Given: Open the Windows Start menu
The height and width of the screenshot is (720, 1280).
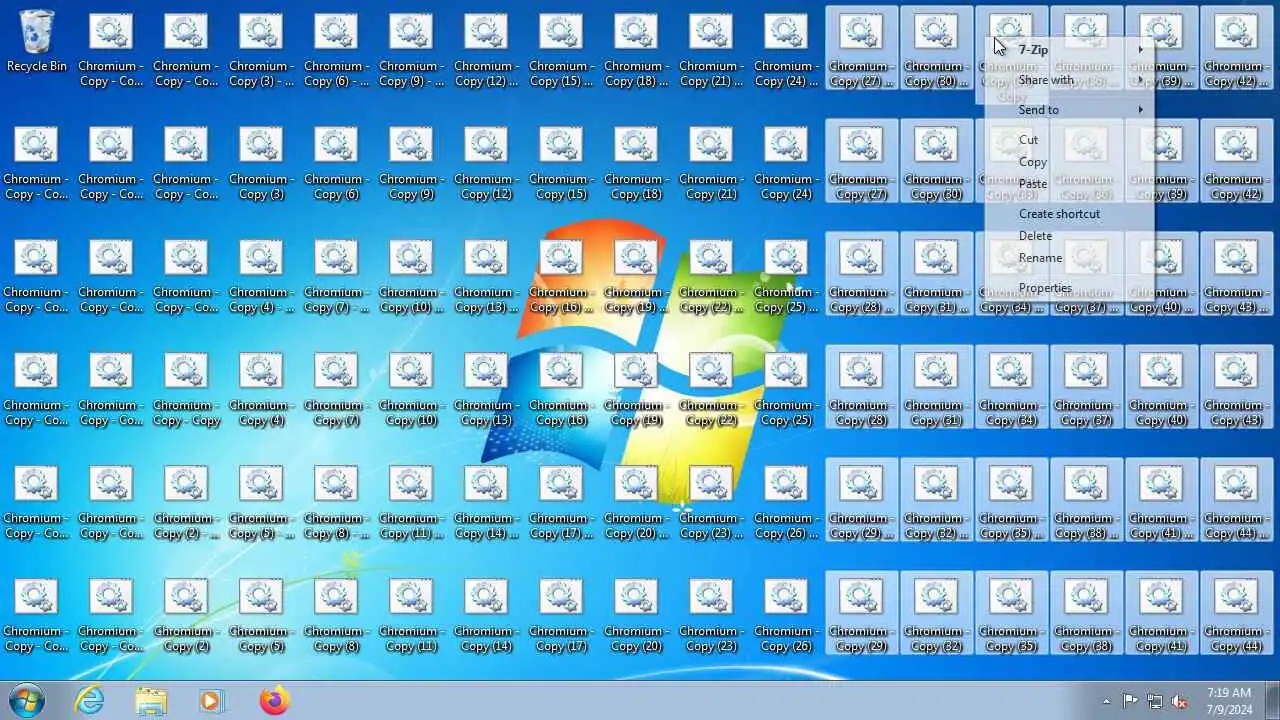Looking at the screenshot, I should point(27,701).
